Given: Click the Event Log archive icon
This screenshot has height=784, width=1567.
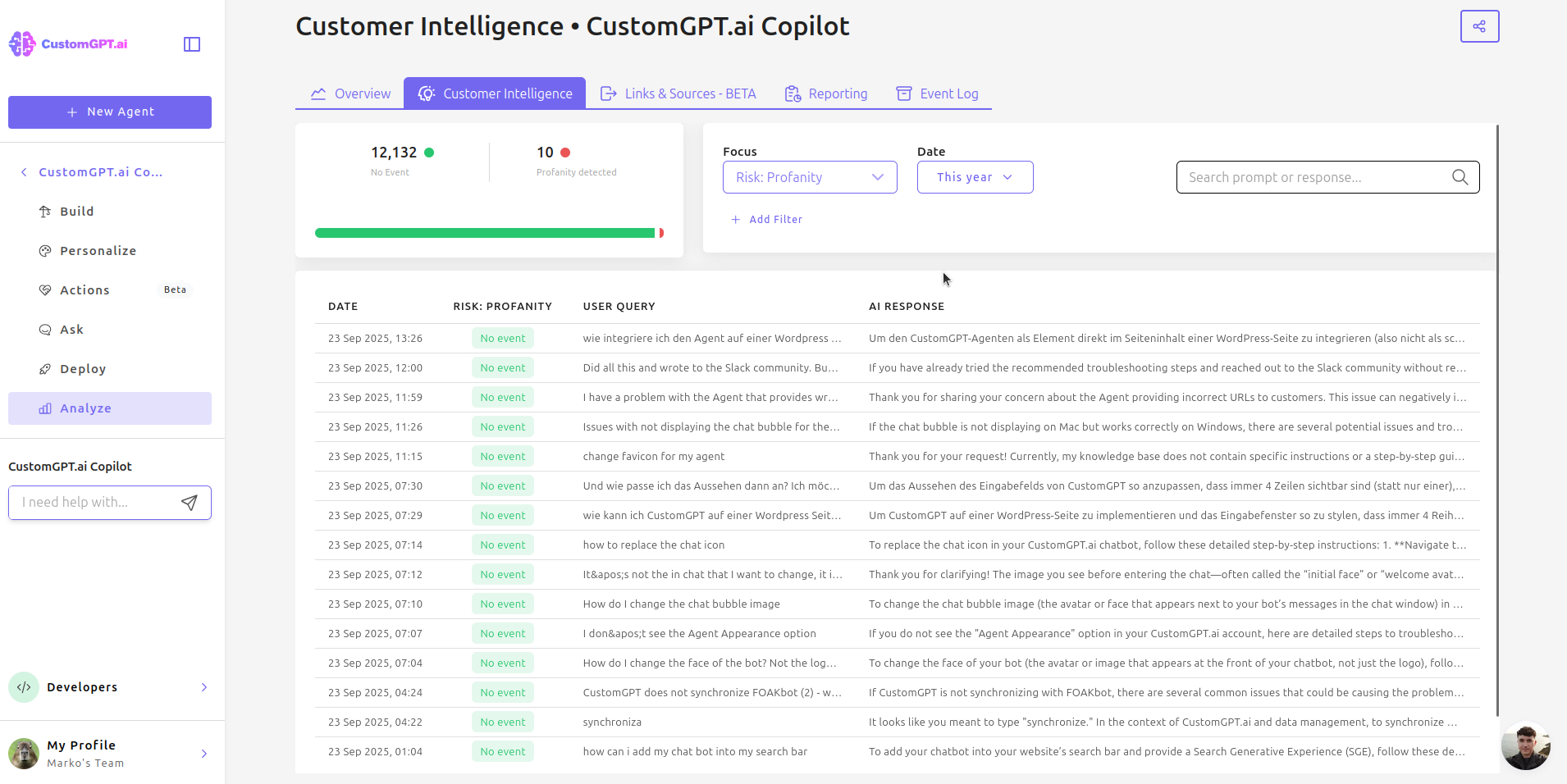Looking at the screenshot, I should tap(904, 93).
